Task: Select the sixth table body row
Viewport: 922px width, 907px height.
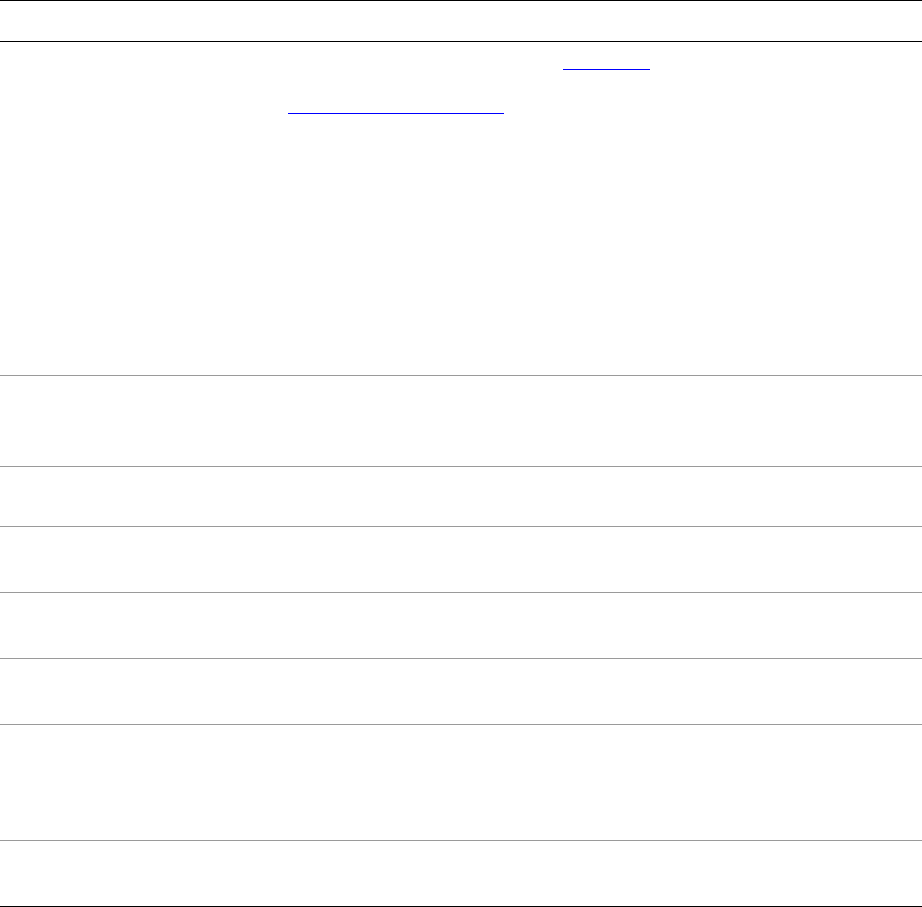Action: point(460,691)
